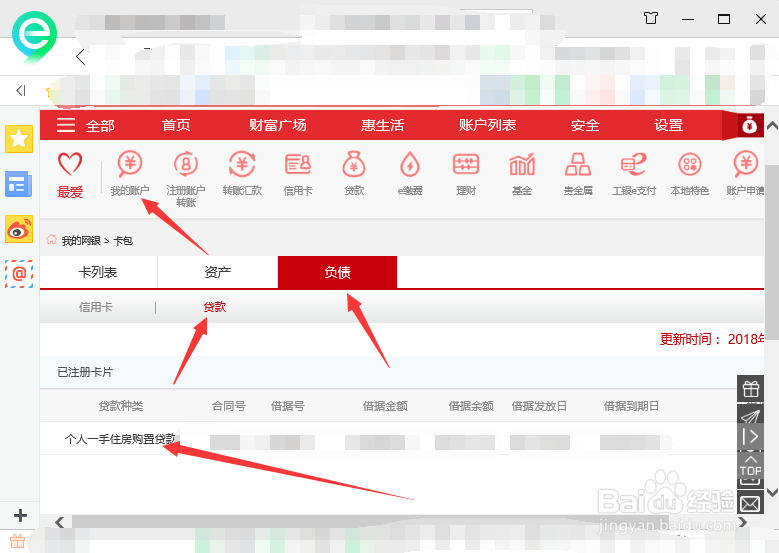Click the TOP back-to-top button
The image size is (779, 553).
click(x=750, y=466)
